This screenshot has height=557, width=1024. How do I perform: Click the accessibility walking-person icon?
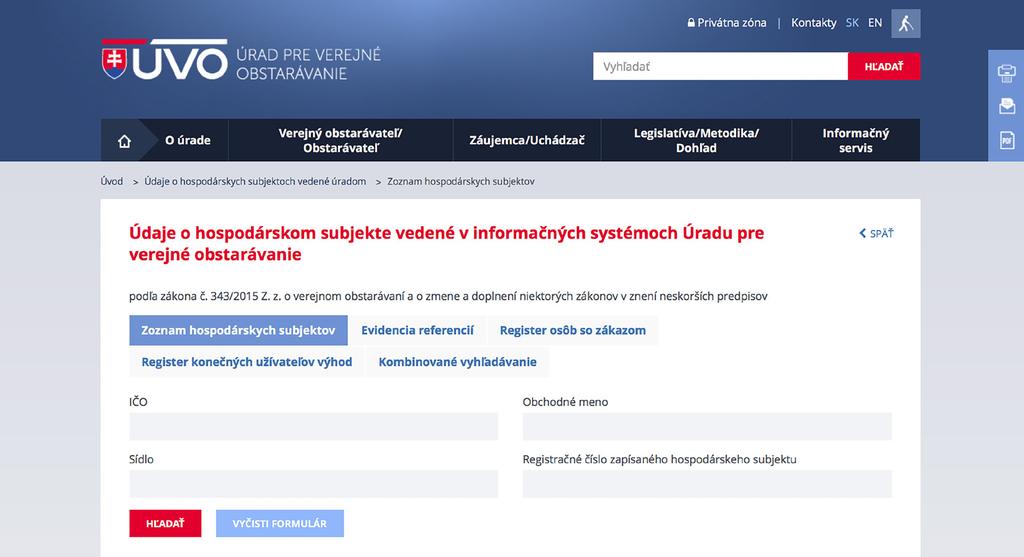[x=906, y=24]
